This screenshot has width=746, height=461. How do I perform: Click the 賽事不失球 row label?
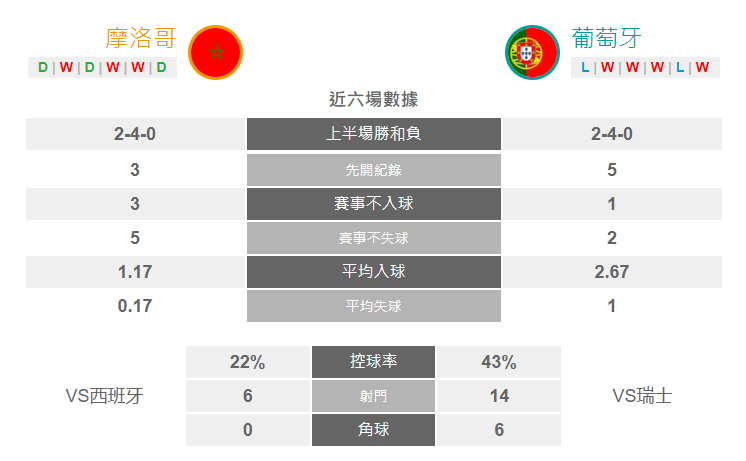coord(374,238)
